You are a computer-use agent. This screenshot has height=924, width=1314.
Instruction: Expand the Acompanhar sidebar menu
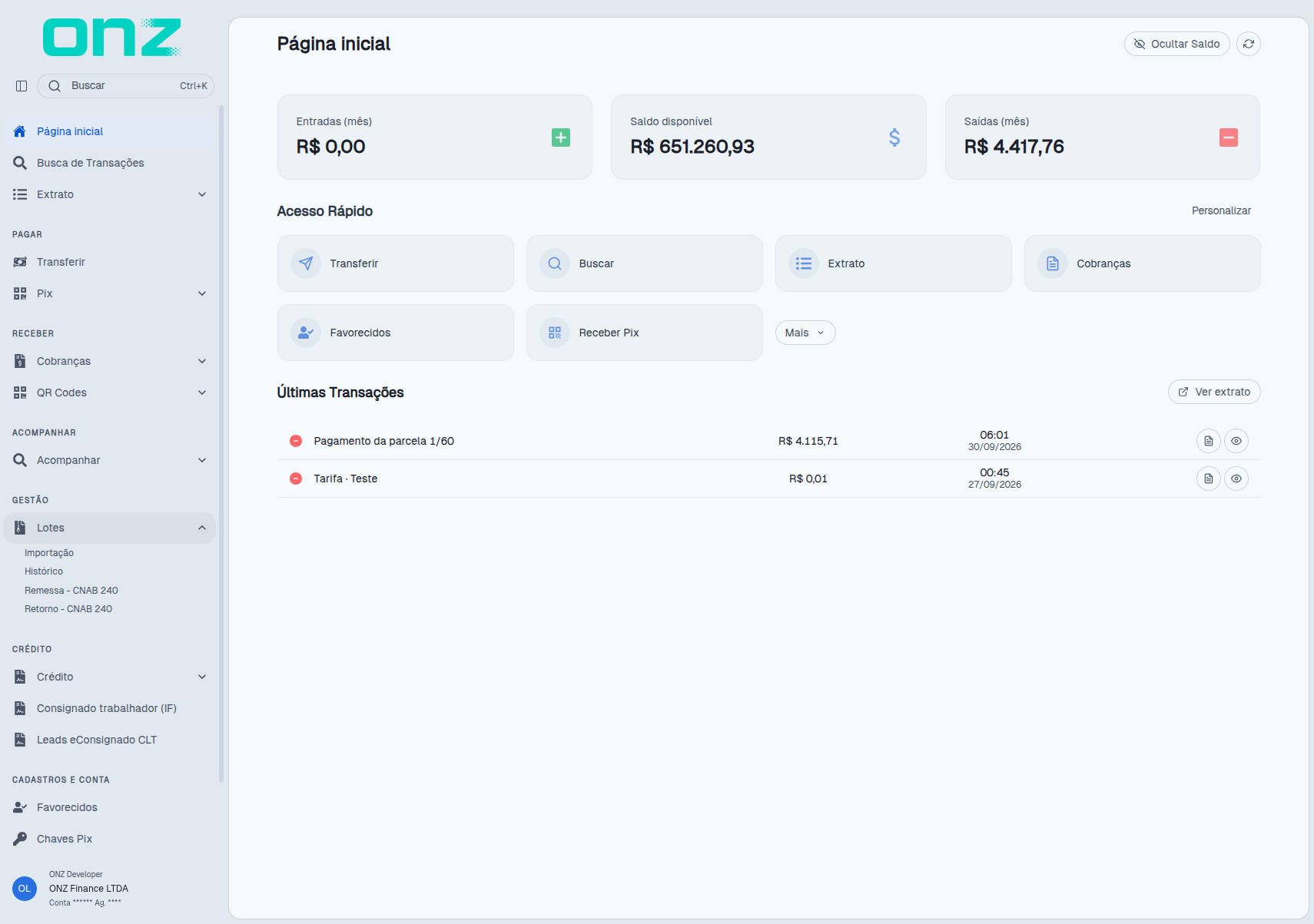pyautogui.click(x=109, y=460)
